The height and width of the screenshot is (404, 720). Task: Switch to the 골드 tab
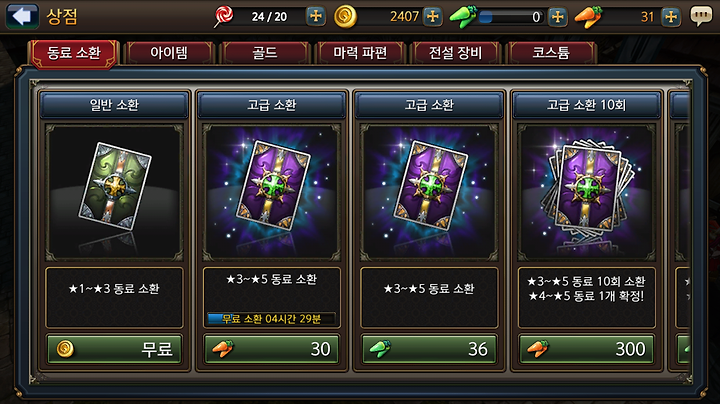click(265, 53)
